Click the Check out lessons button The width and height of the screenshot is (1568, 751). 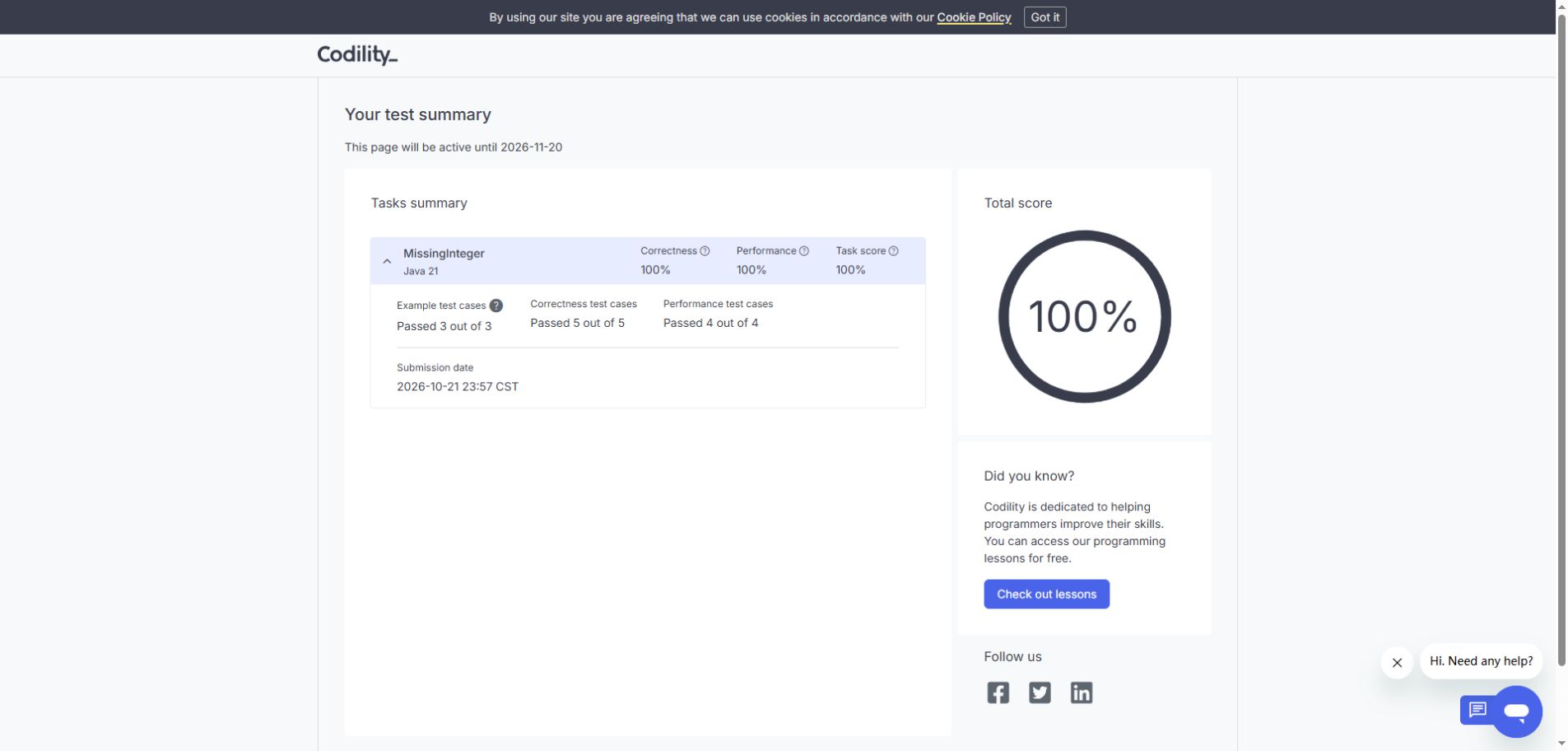pos(1046,594)
